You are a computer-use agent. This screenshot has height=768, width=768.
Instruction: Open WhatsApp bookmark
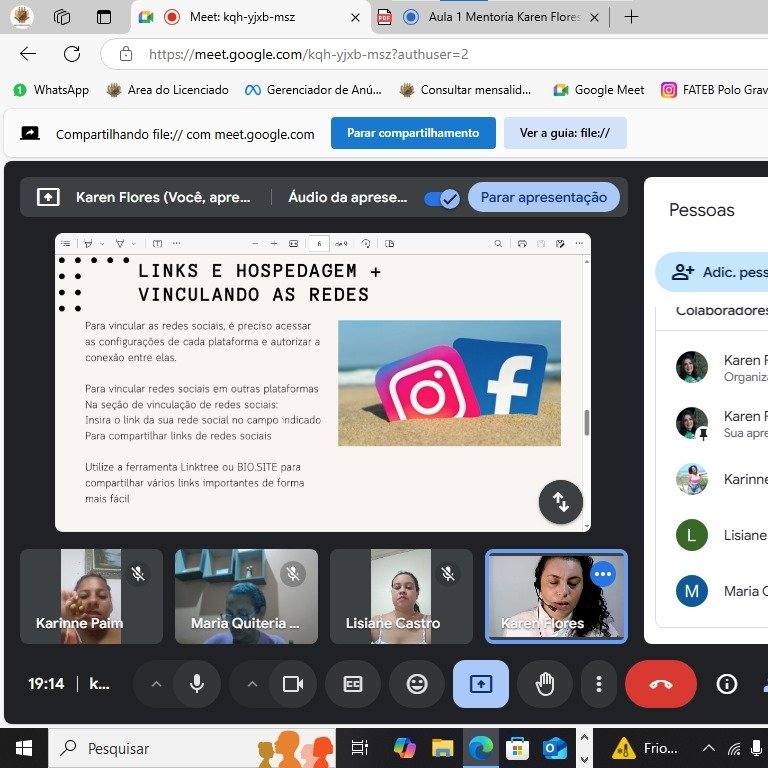51,90
